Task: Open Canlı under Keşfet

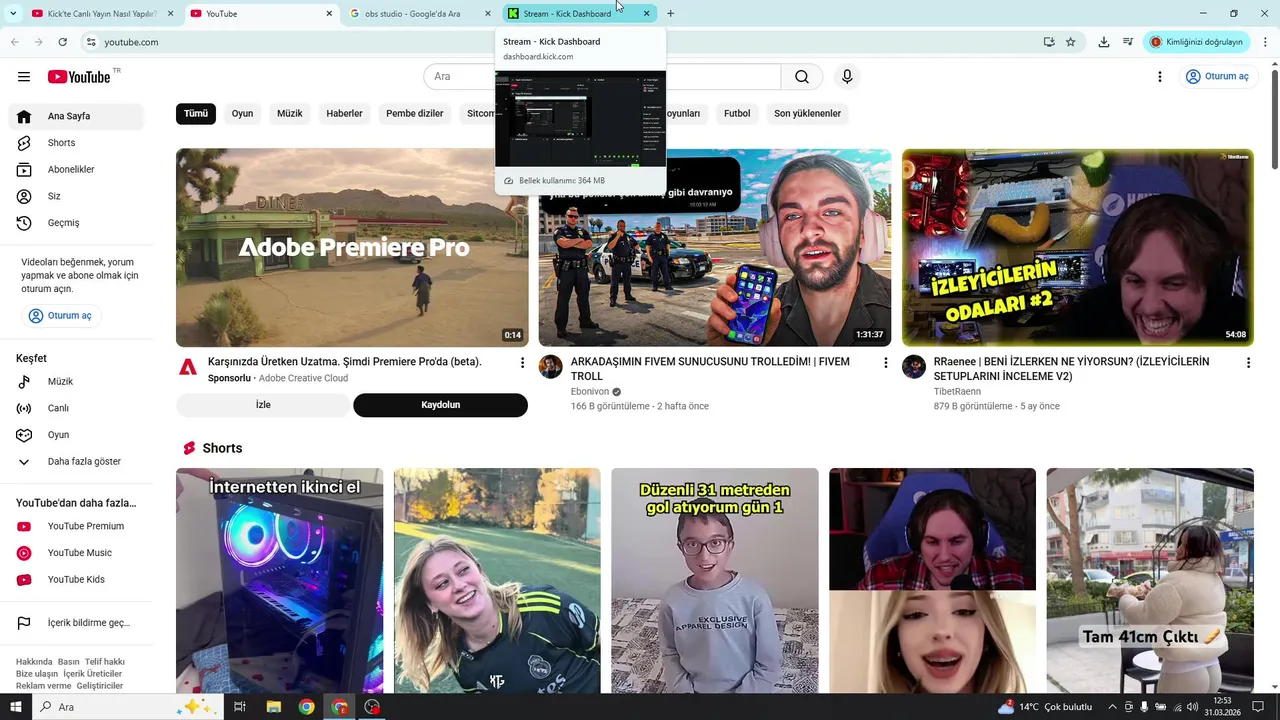Action: pos(76,408)
